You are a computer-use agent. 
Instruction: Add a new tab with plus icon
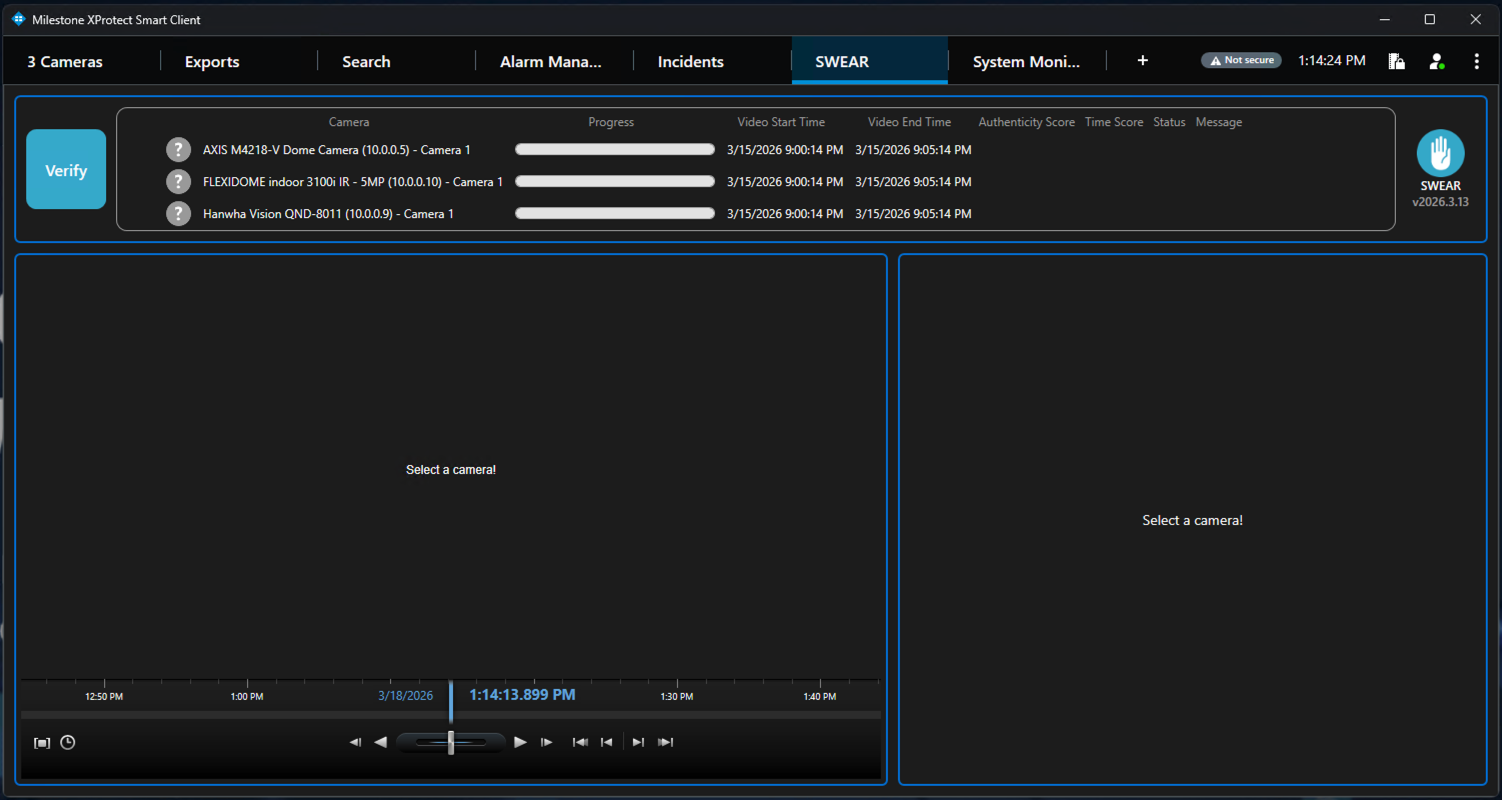[1142, 61]
